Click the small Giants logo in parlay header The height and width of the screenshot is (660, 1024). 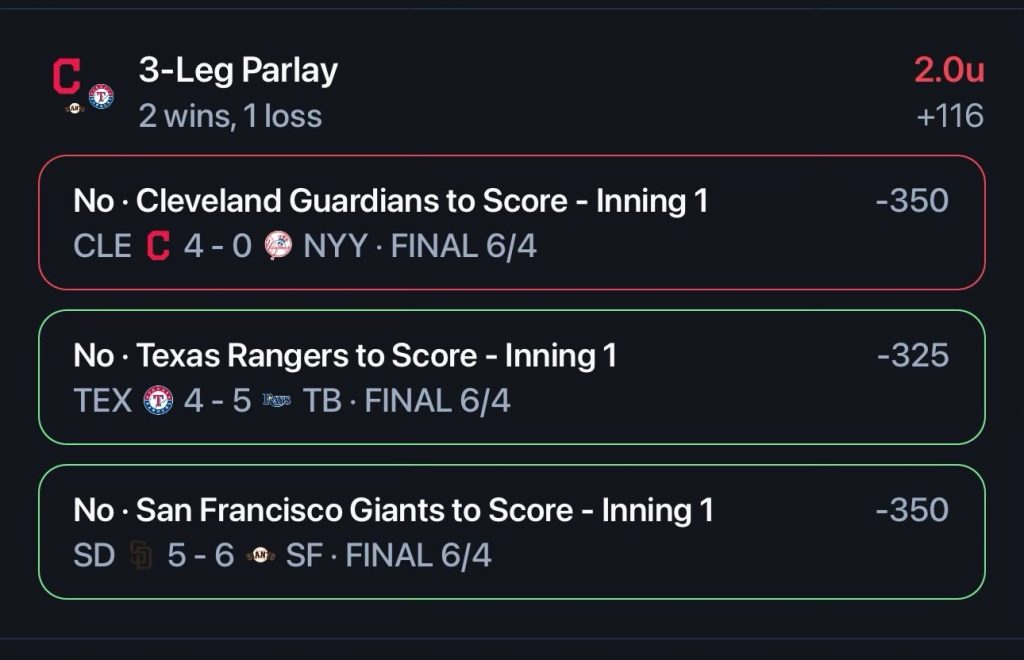(75, 108)
